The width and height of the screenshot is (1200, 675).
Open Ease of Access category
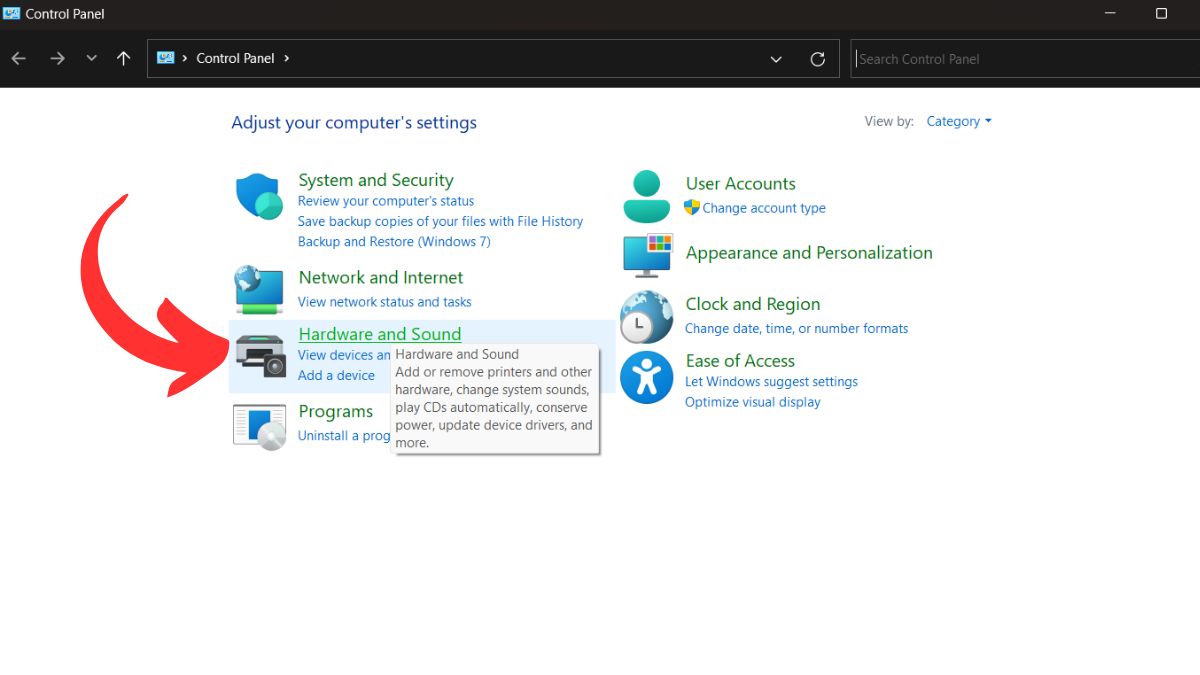tap(740, 361)
